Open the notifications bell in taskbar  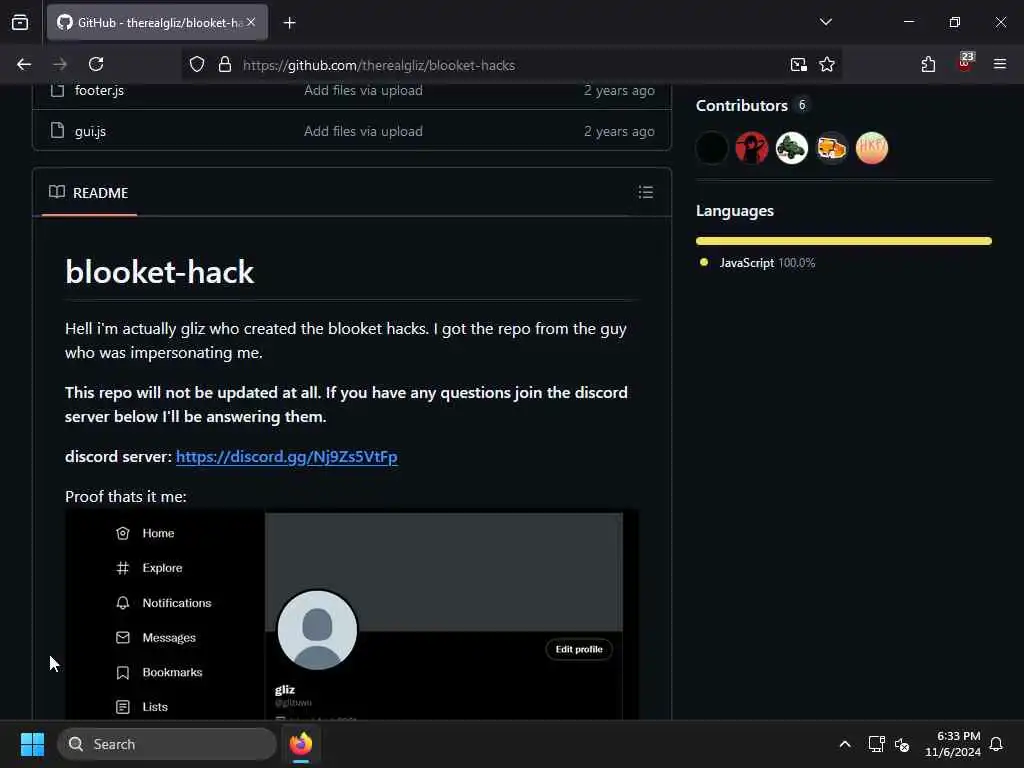[x=996, y=744]
